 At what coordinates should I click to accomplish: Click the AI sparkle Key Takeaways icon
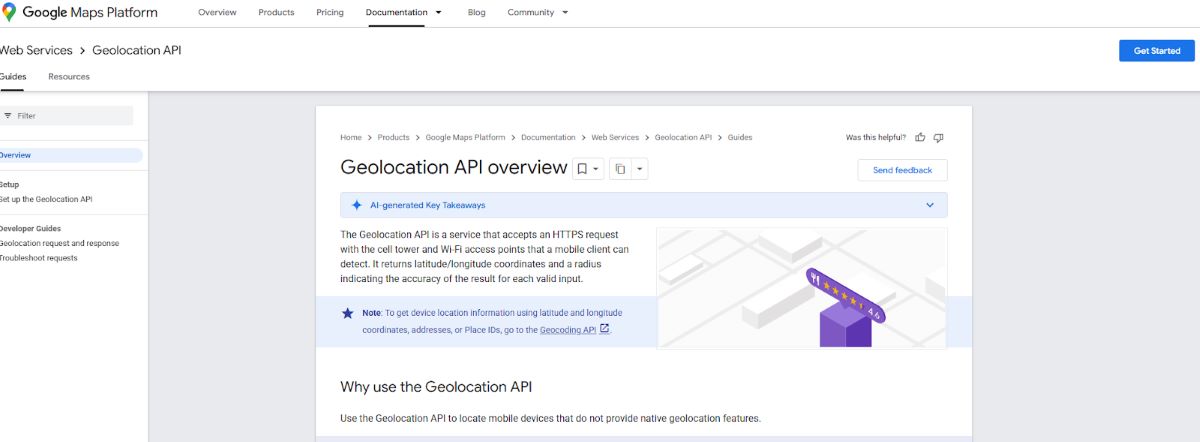pos(356,205)
